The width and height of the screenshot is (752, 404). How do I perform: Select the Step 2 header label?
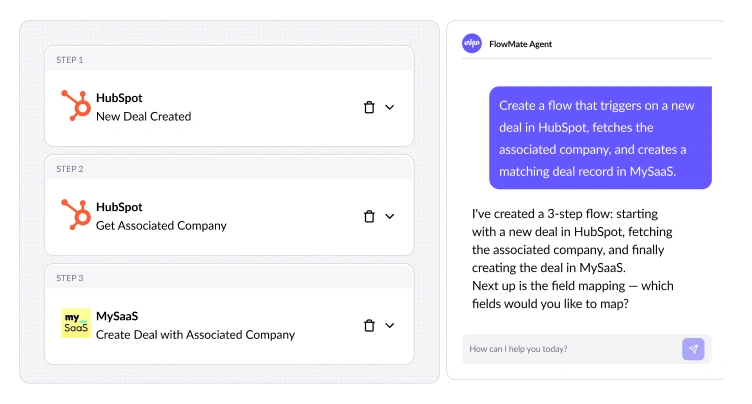[x=70, y=169]
